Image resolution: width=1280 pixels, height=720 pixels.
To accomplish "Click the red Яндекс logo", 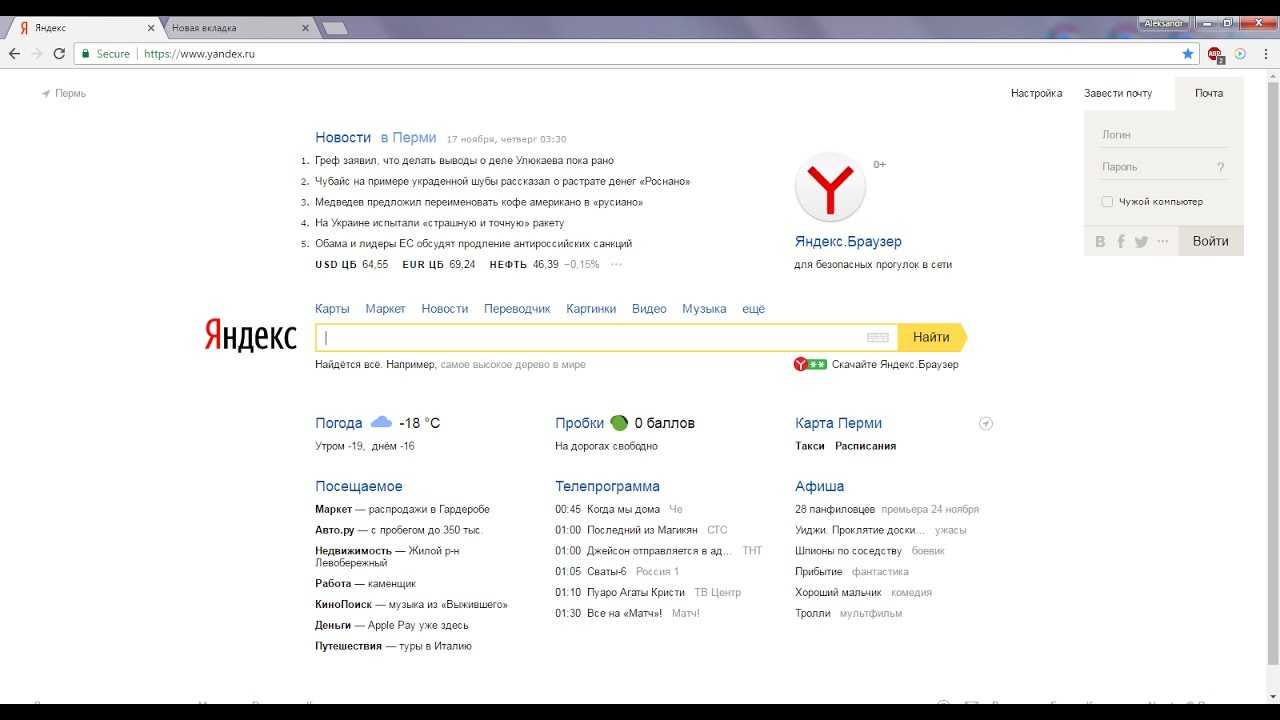I will 251,336.
